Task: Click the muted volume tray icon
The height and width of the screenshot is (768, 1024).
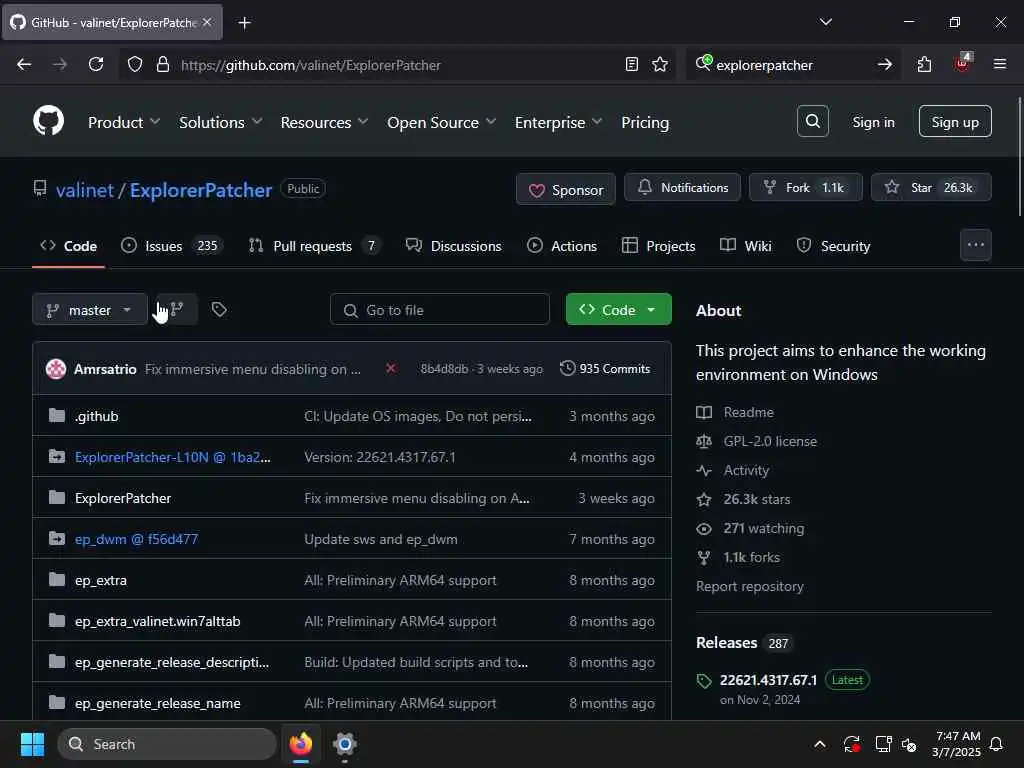Action: pos(909,744)
